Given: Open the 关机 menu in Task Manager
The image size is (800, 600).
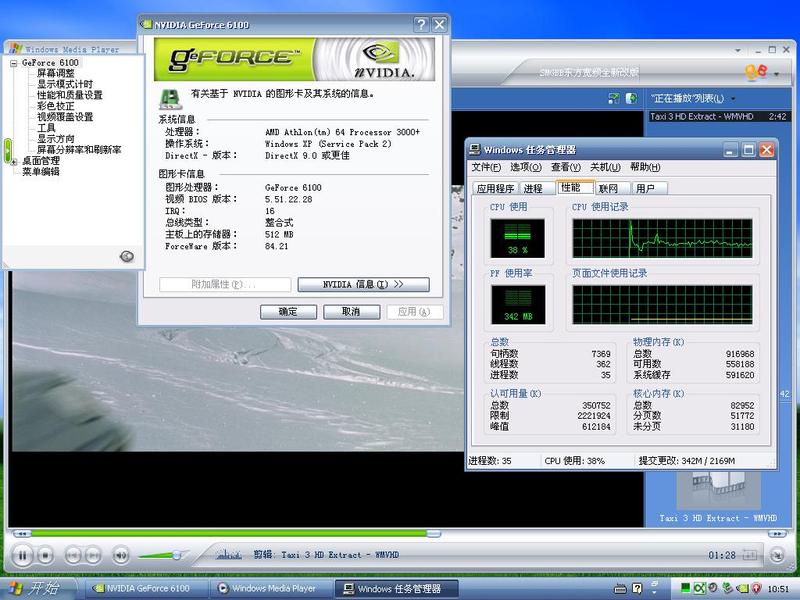Looking at the screenshot, I should pyautogui.click(x=605, y=167).
